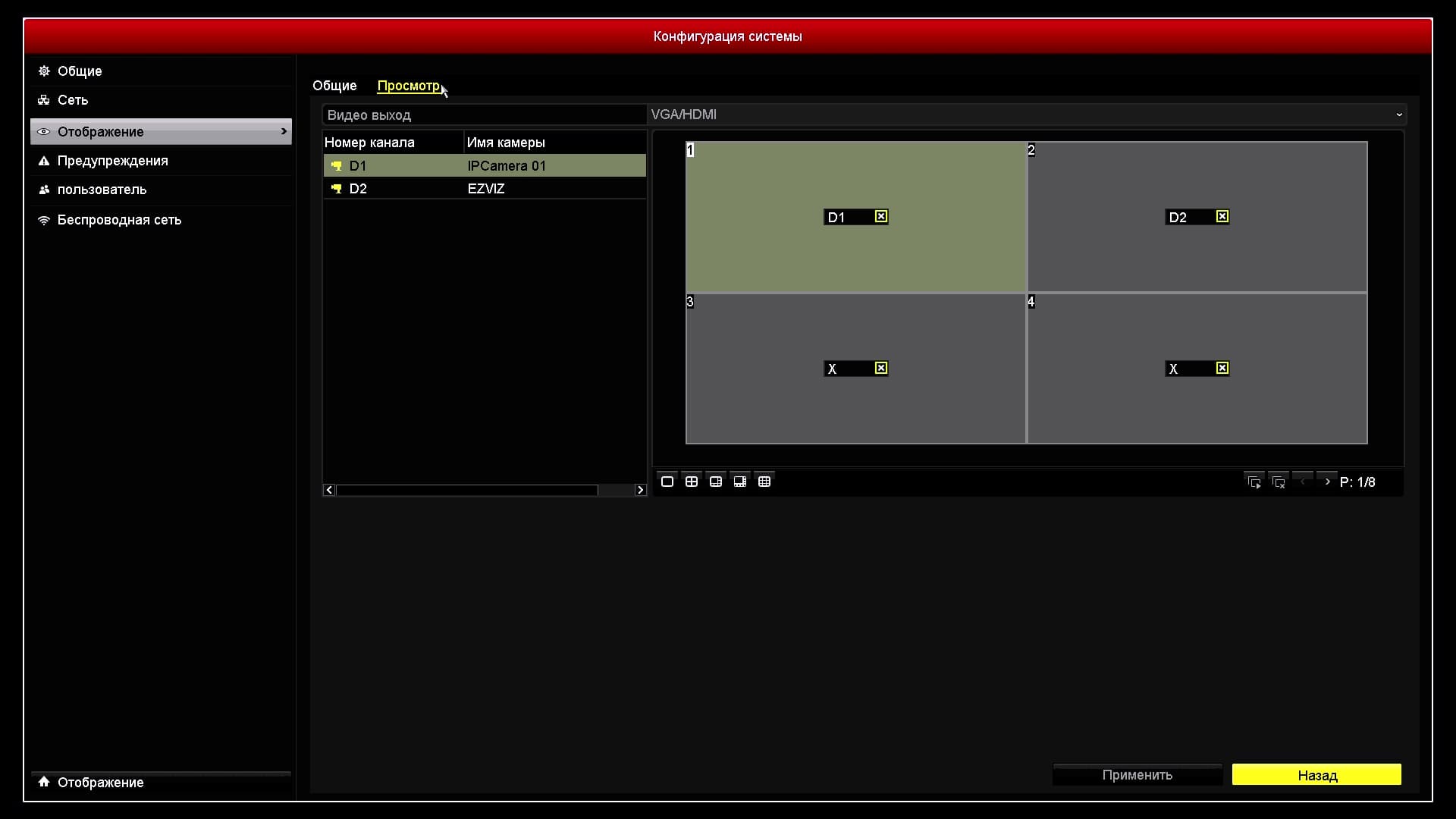Expand the Отображение sidebar menu arrow
This screenshot has width=1456, height=819.
tap(284, 131)
